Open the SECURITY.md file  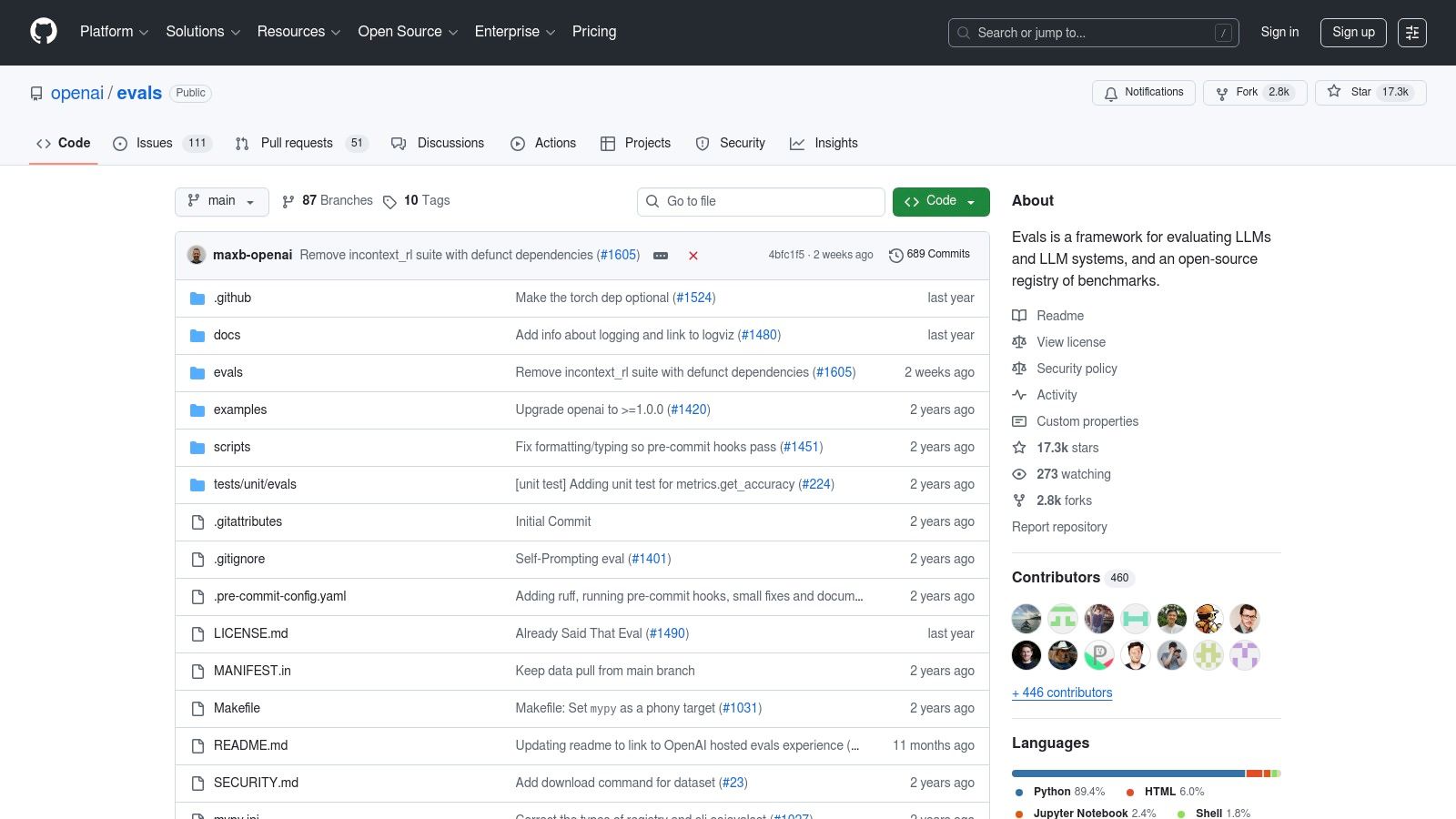tap(256, 783)
